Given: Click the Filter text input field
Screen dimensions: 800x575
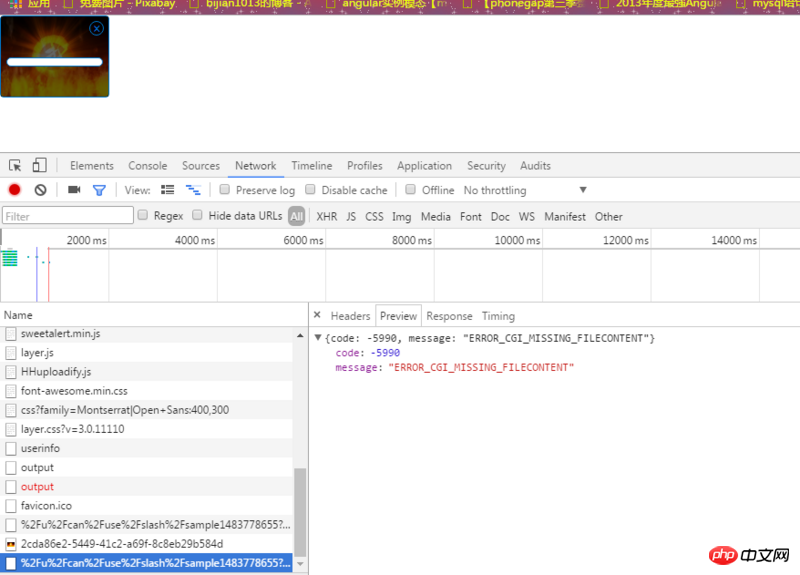Looking at the screenshot, I should click(x=68, y=216).
